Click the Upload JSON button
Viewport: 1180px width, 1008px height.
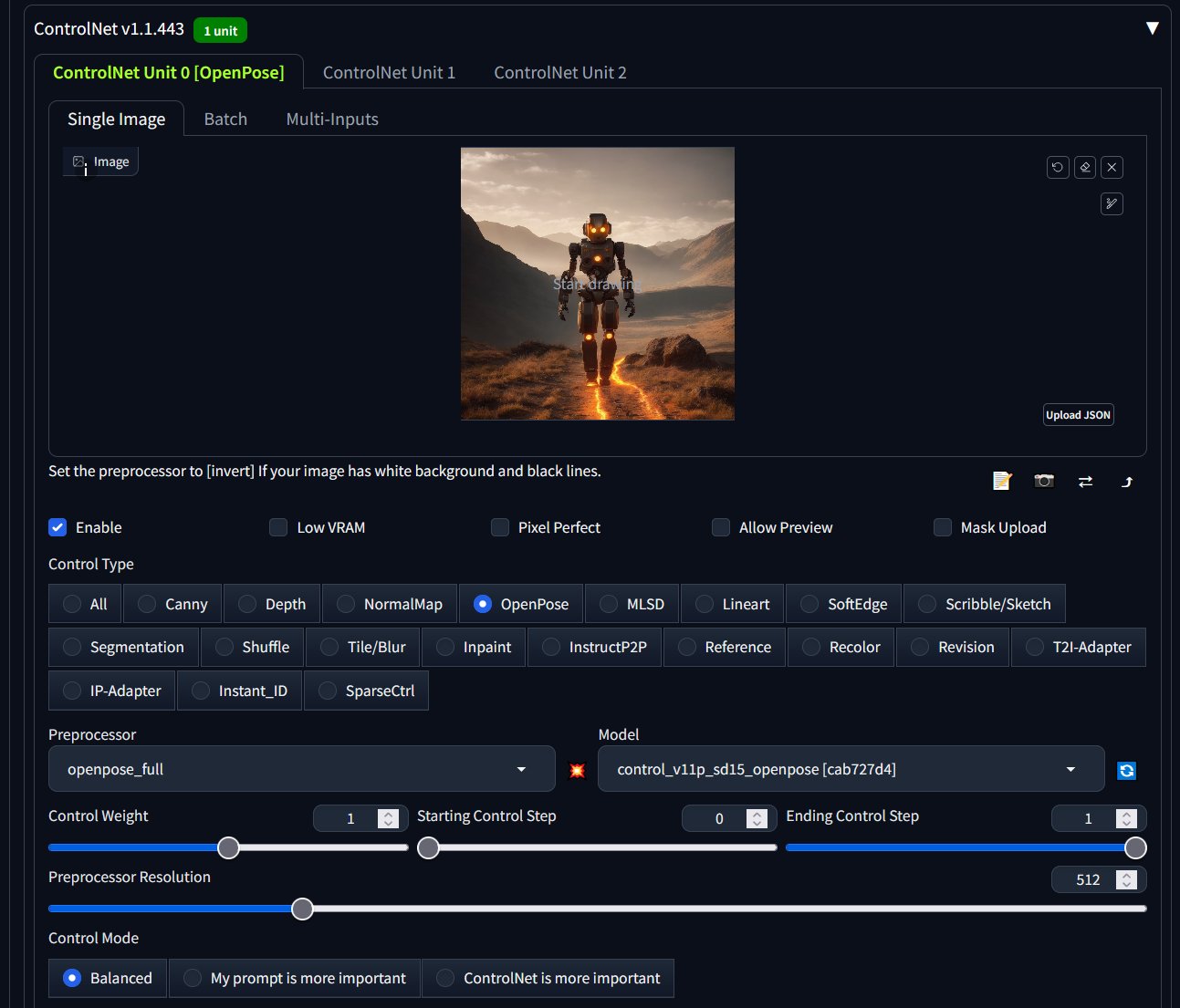tap(1079, 415)
